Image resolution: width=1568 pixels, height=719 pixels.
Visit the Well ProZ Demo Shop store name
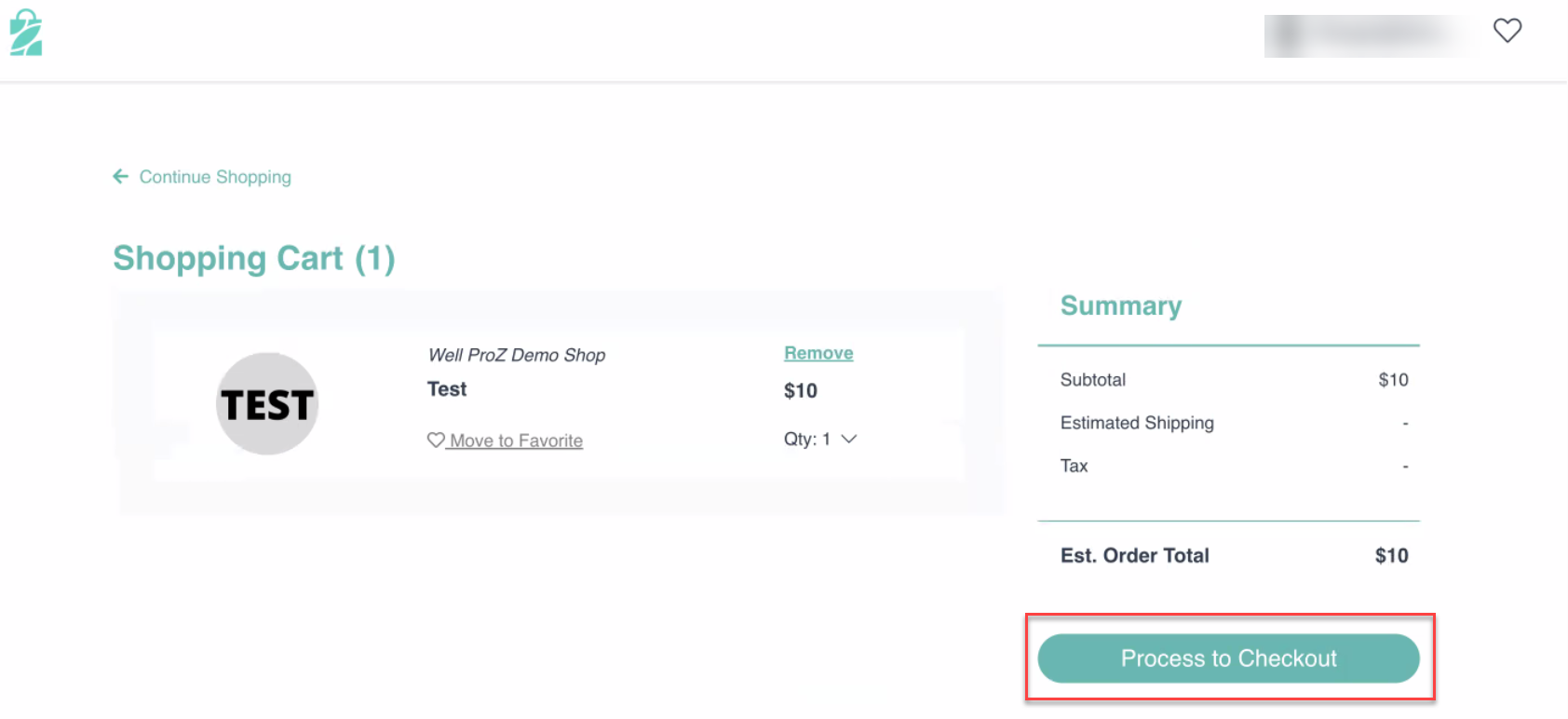(x=517, y=355)
